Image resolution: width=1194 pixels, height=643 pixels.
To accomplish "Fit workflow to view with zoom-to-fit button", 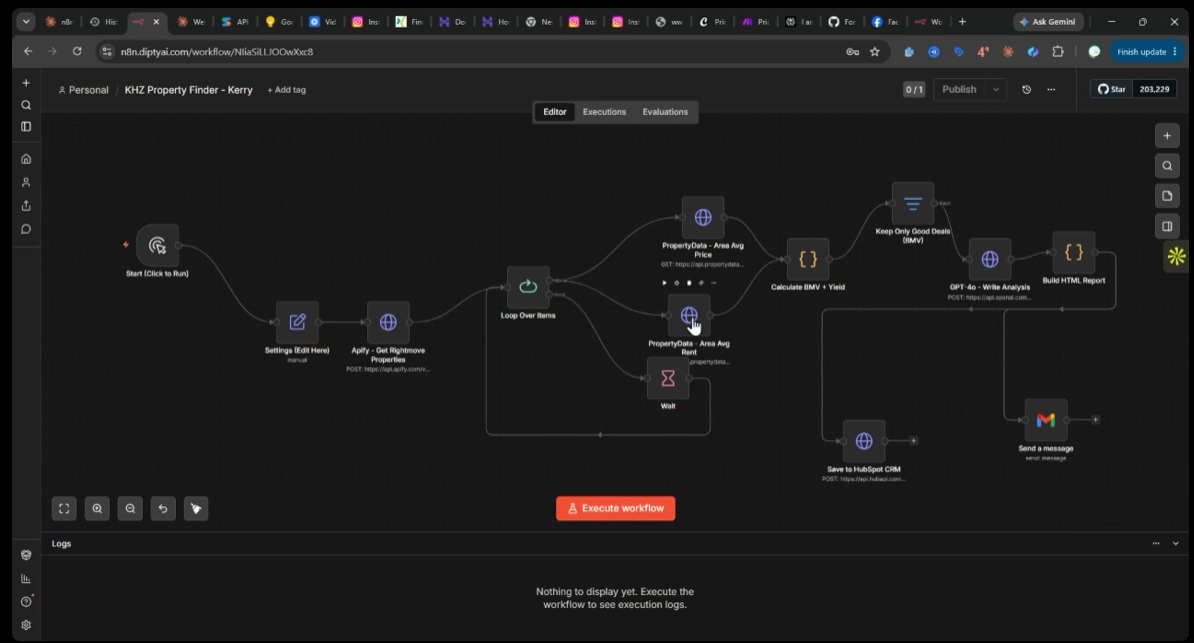I will tap(64, 508).
